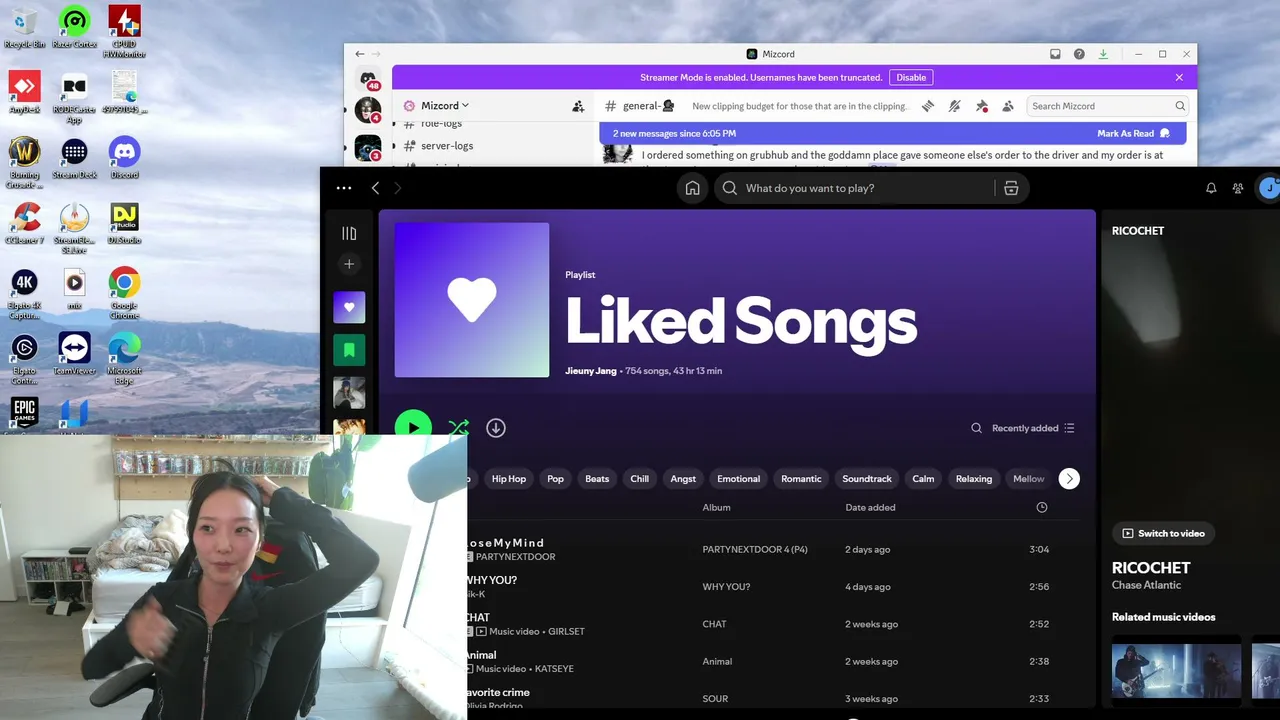Choose the Soundtrack filter chip
This screenshot has height=720, width=1280.
point(867,479)
